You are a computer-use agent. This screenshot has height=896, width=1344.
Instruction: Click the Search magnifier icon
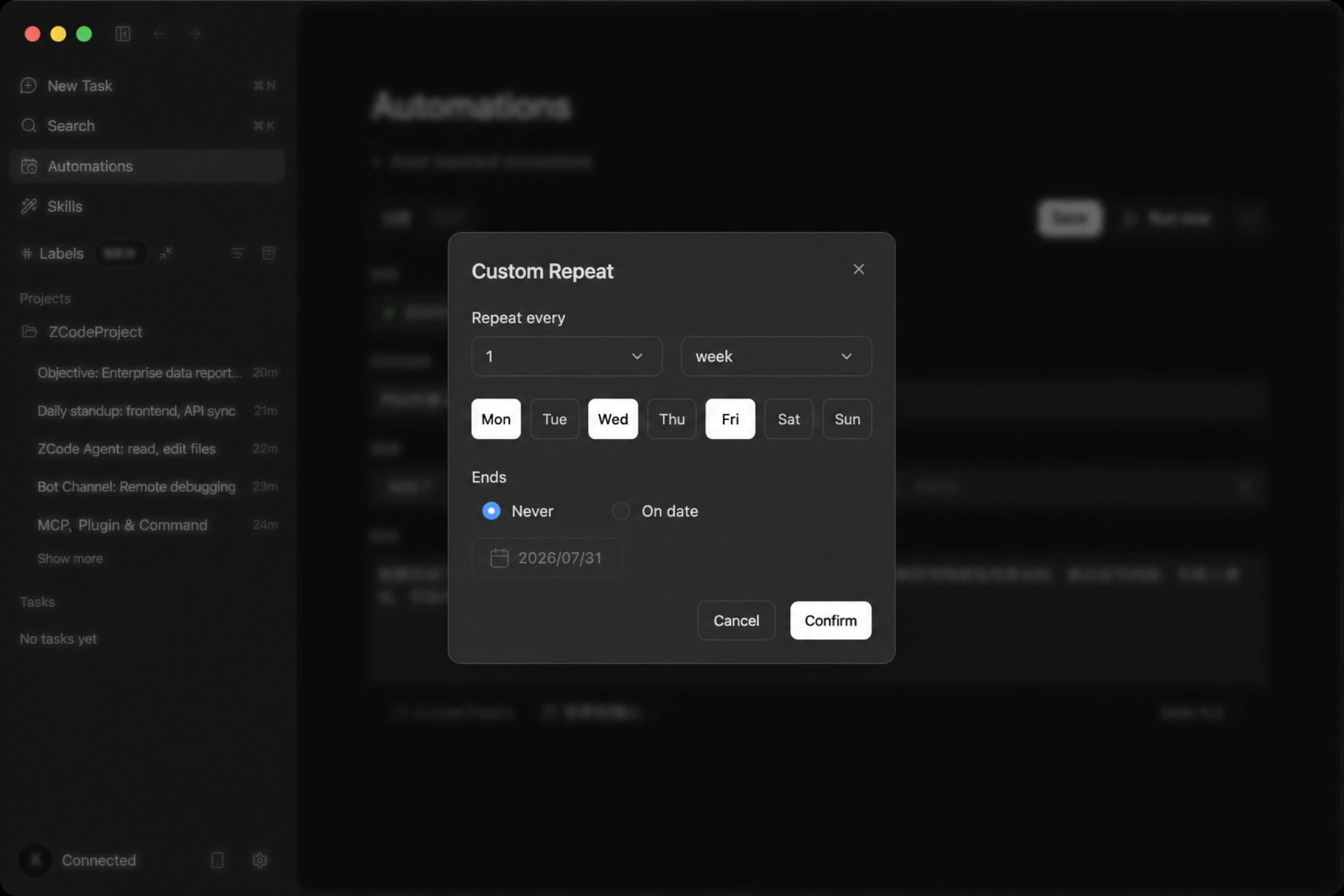pos(29,125)
